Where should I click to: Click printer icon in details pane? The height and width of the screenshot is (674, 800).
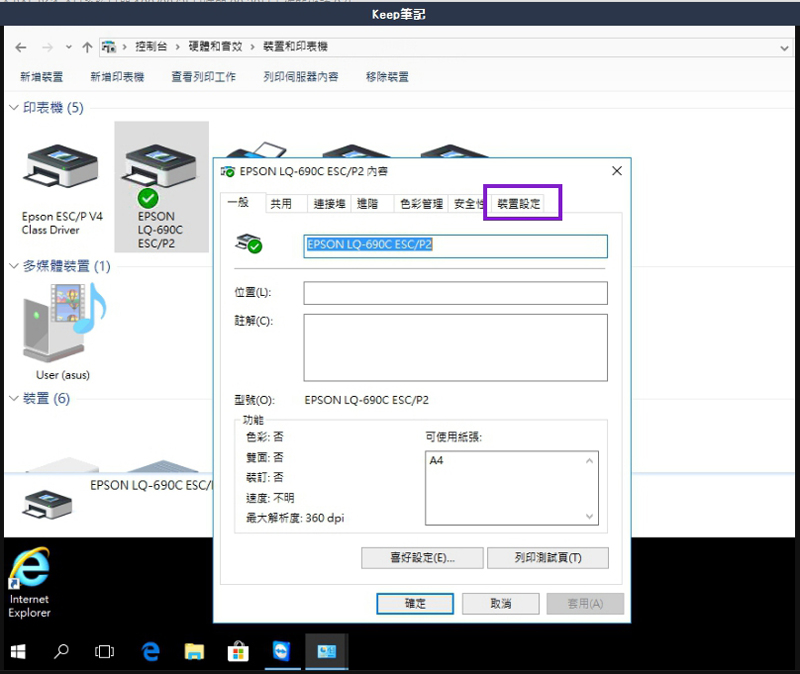(47, 504)
